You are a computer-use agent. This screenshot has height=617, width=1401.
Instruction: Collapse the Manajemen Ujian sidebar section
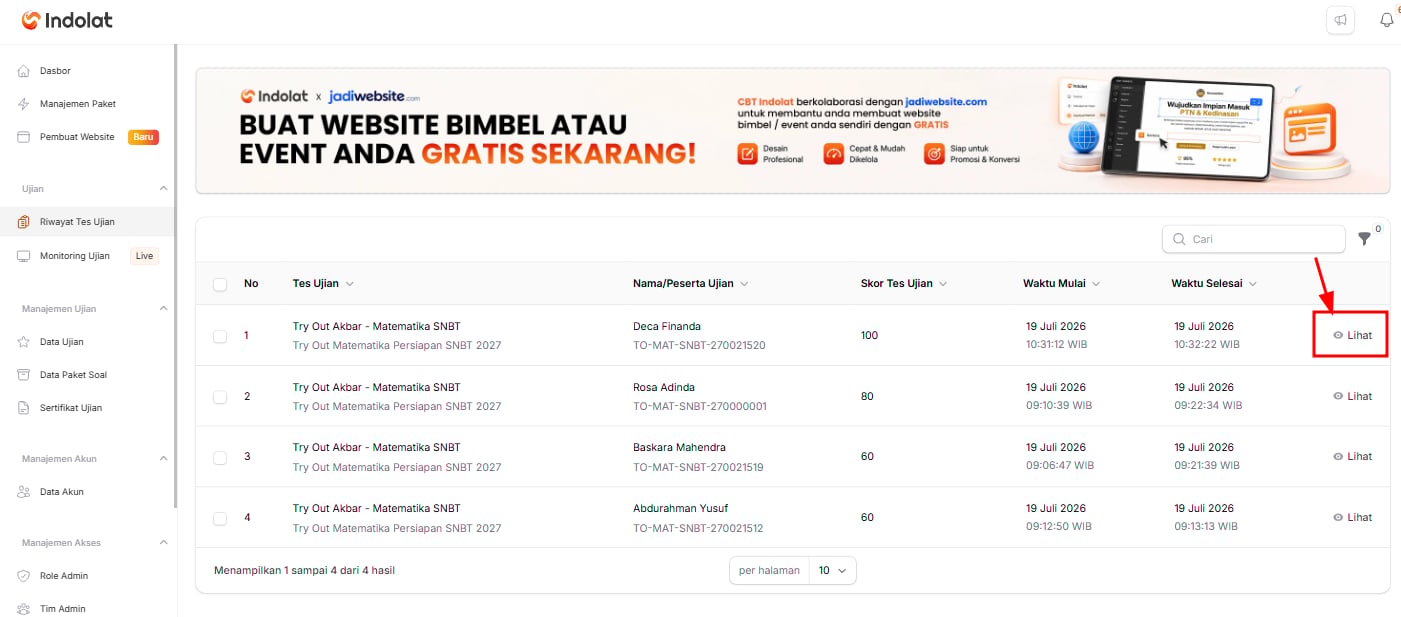[x=164, y=308]
